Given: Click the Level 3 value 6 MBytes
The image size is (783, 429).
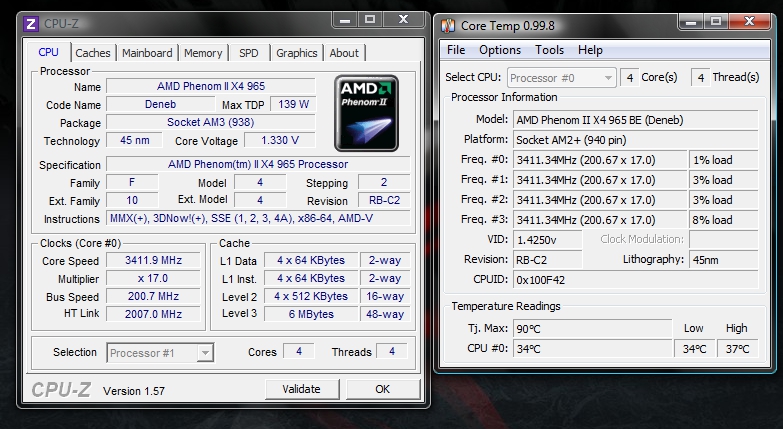Looking at the screenshot, I should pos(311,314).
